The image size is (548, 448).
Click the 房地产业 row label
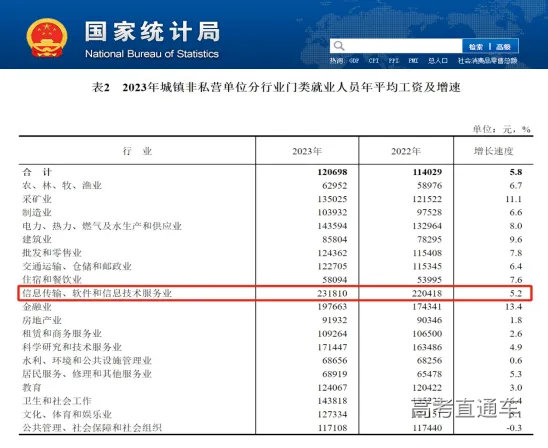coord(42,320)
